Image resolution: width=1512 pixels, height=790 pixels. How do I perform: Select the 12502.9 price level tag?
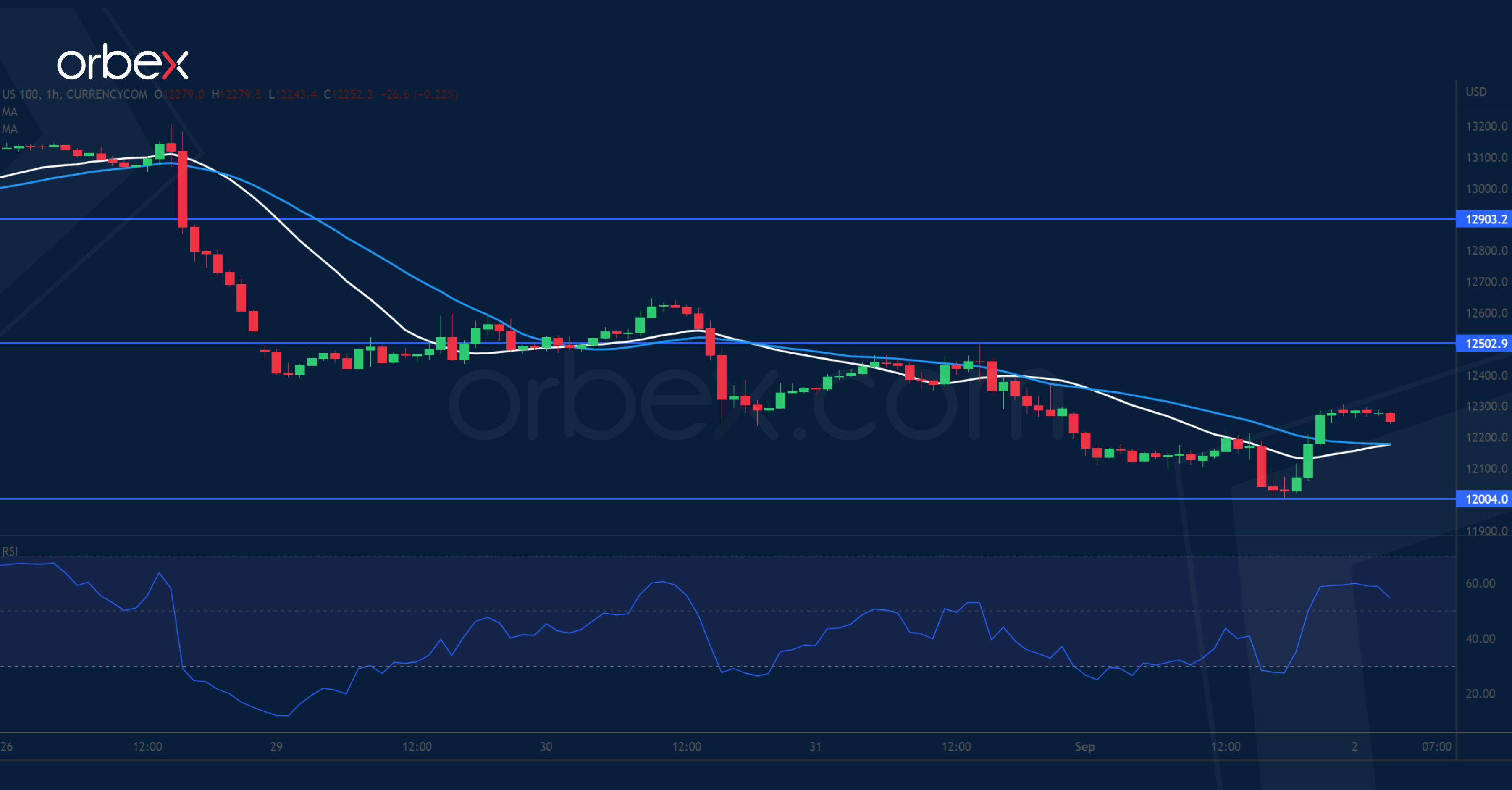pyautogui.click(x=1484, y=344)
